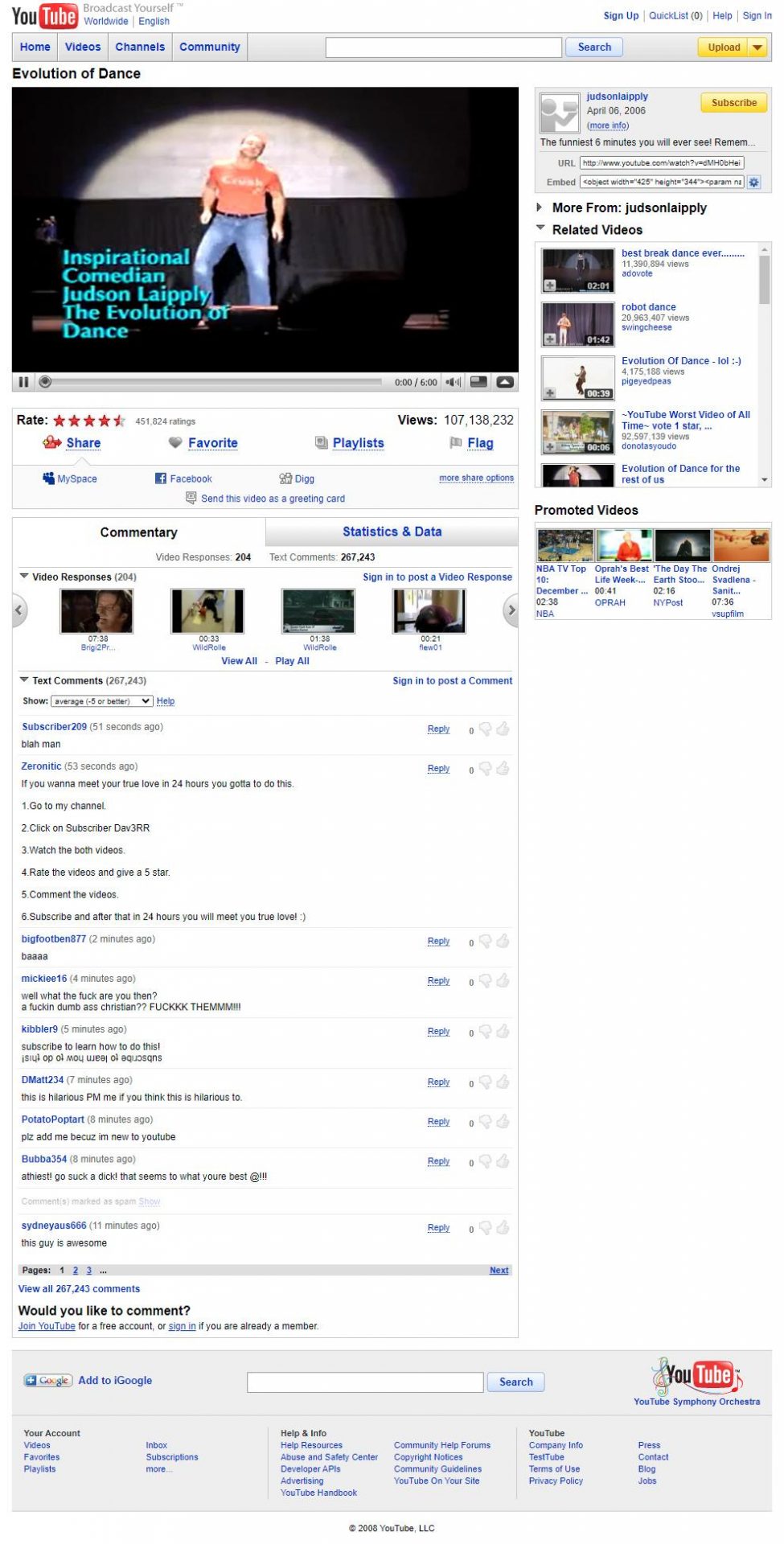The image size is (784, 1544).
Task: Change language via English link
Action: pyautogui.click(x=154, y=22)
